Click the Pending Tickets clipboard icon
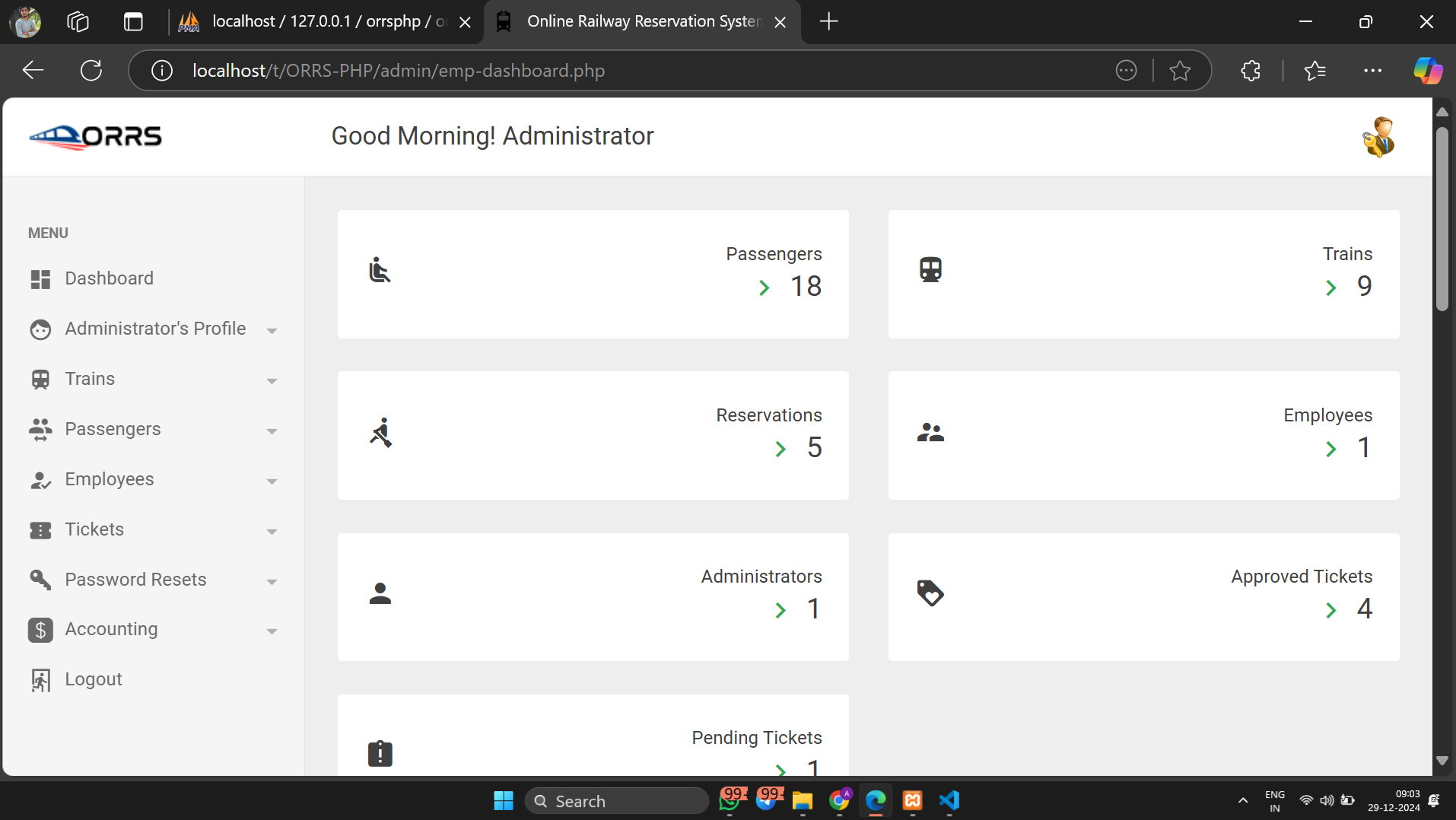 click(380, 753)
